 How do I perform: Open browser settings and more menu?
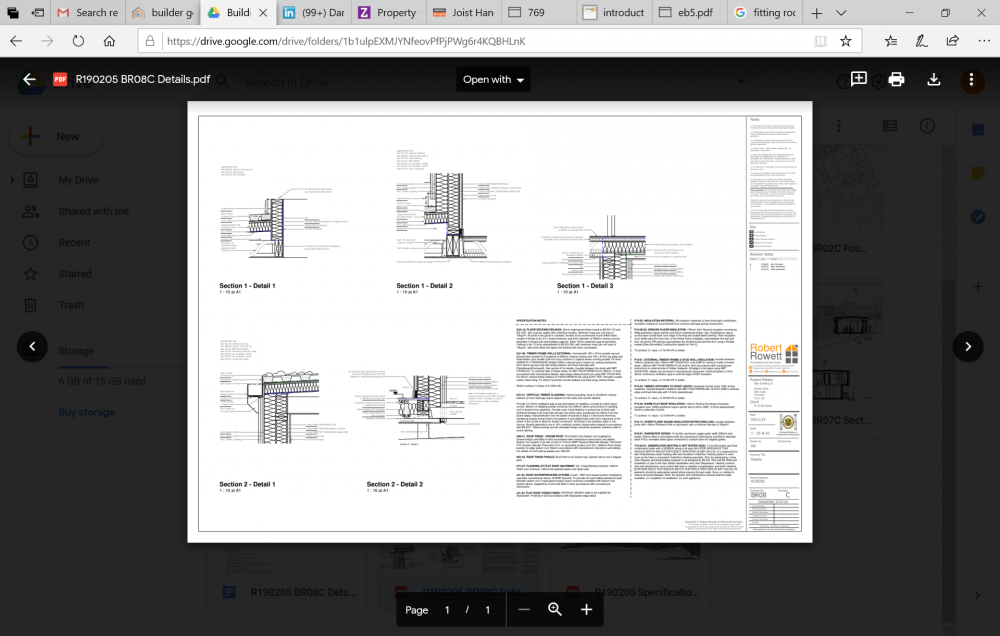[984, 41]
